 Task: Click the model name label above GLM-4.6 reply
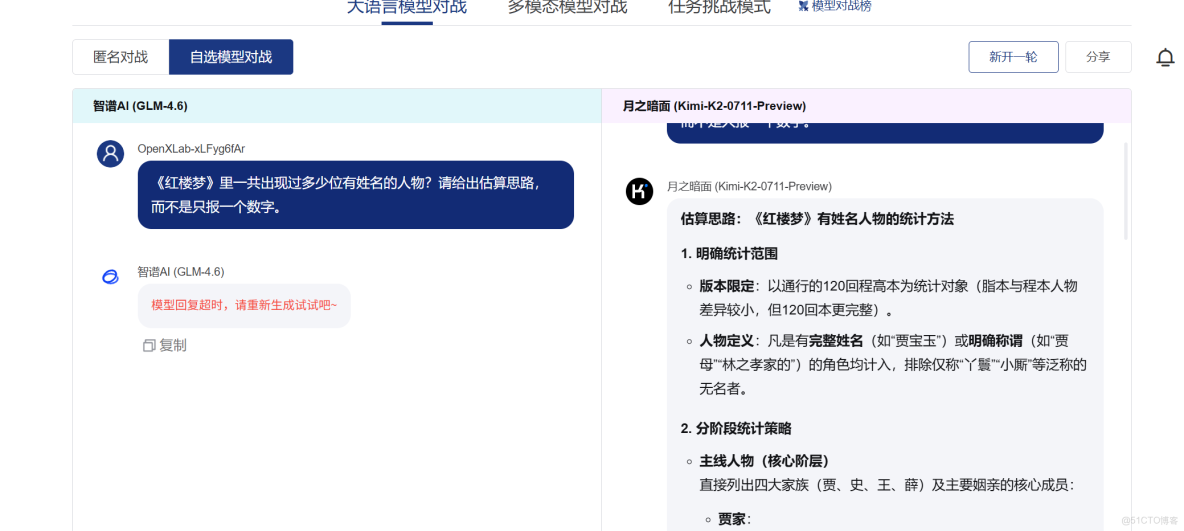point(180,271)
